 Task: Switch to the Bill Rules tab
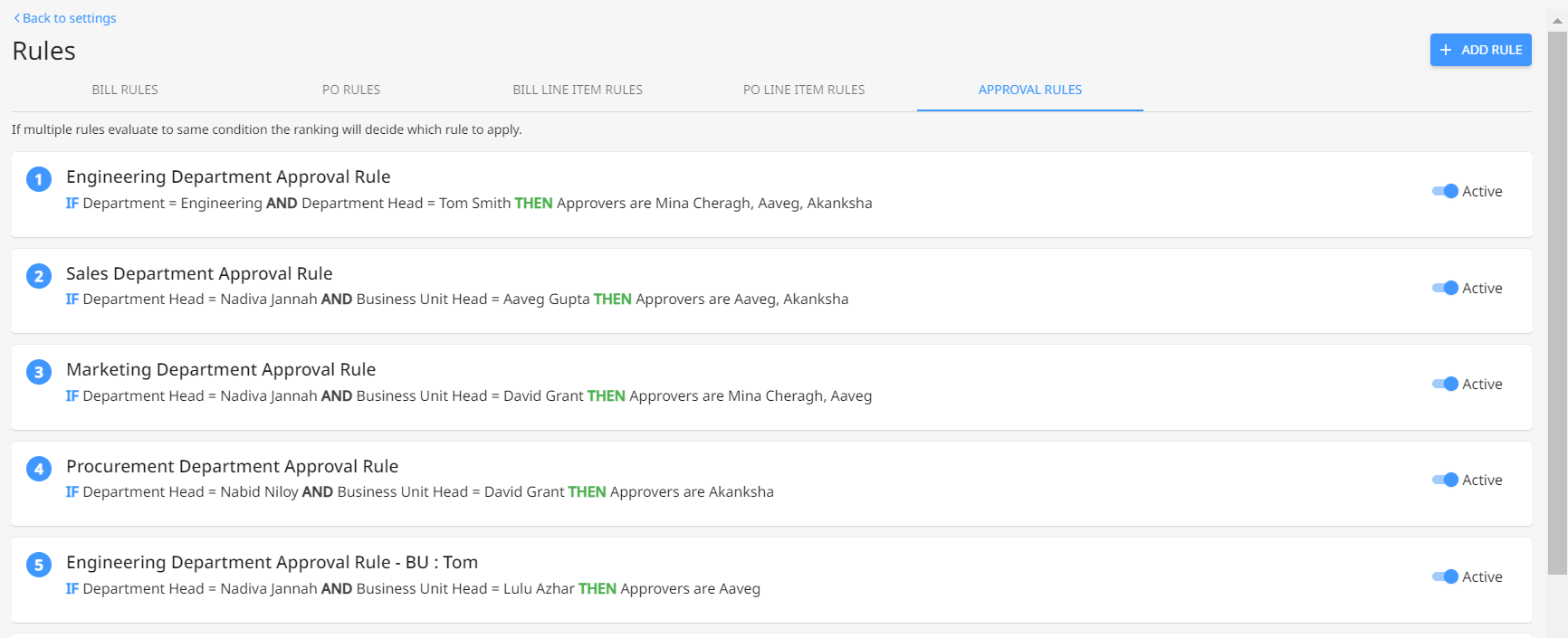coord(125,90)
